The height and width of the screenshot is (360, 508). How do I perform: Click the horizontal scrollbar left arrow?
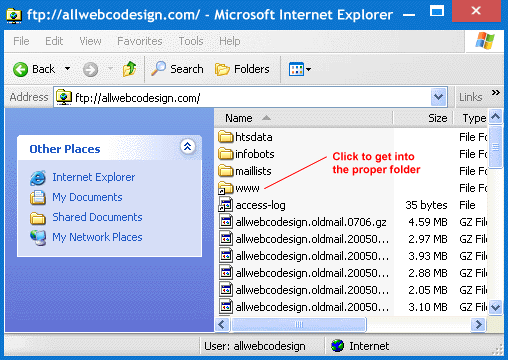(x=222, y=324)
